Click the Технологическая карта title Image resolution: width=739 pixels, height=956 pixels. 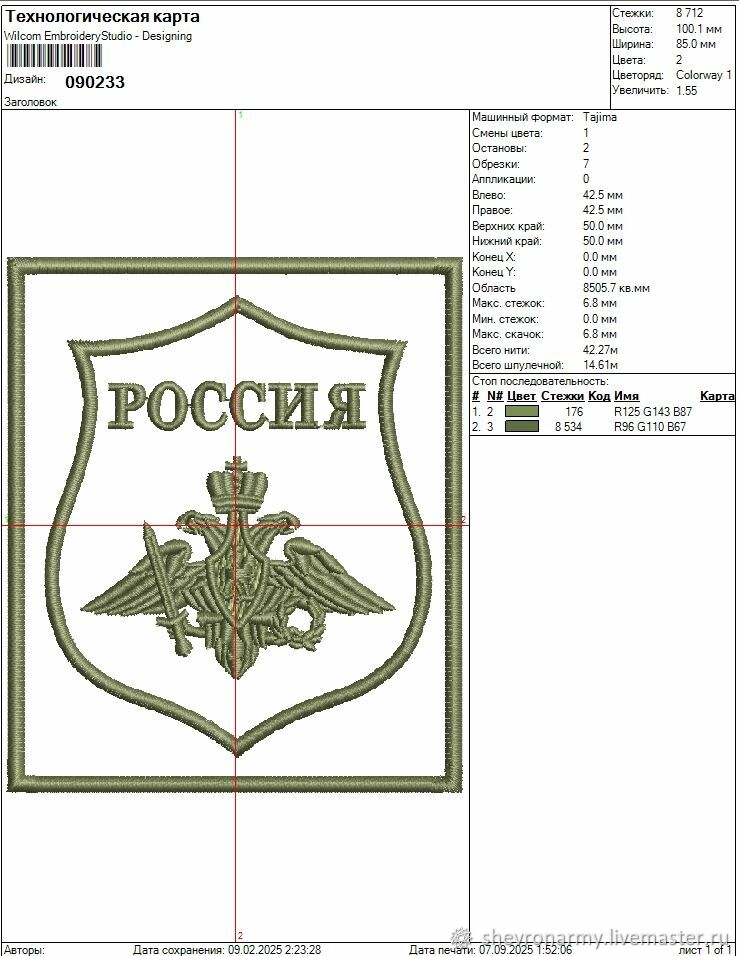pyautogui.click(x=102, y=17)
